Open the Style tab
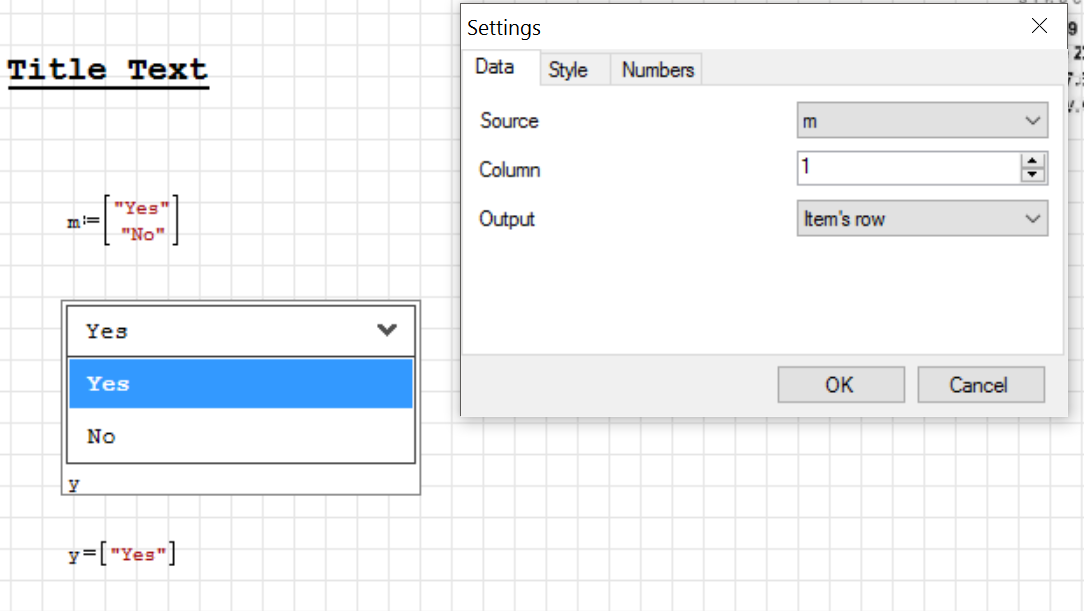 pyautogui.click(x=567, y=70)
